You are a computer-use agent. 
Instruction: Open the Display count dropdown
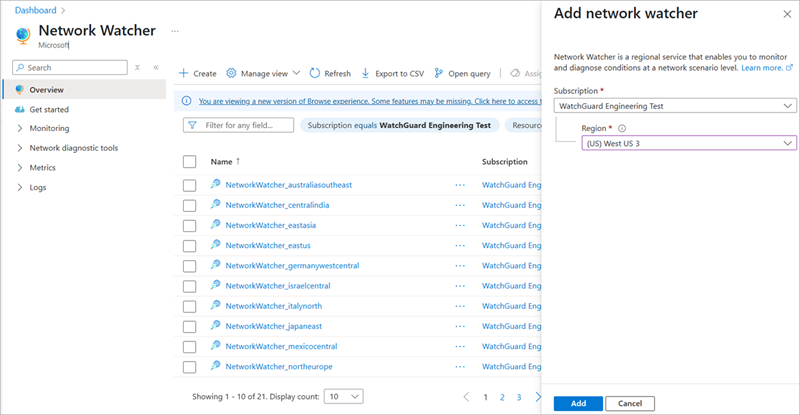click(344, 397)
